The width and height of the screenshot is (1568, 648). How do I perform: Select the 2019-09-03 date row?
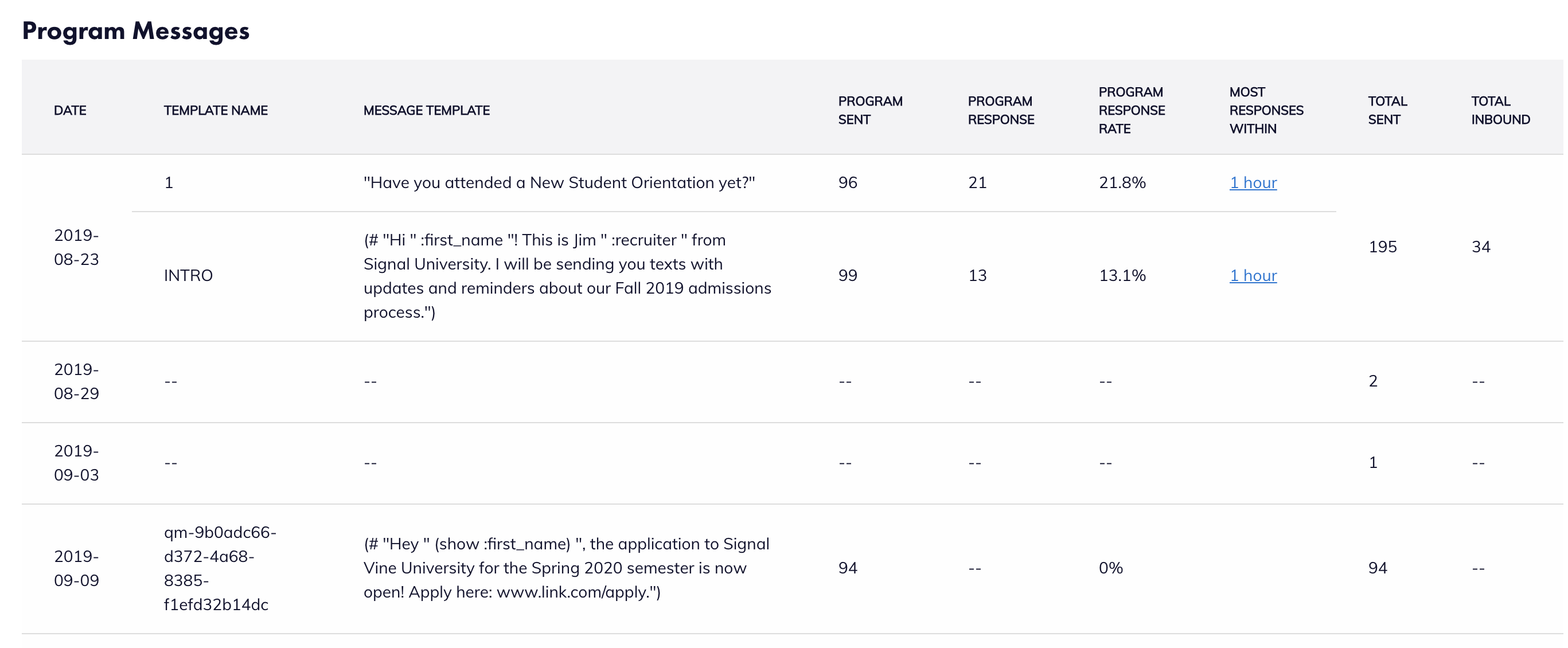point(77,463)
